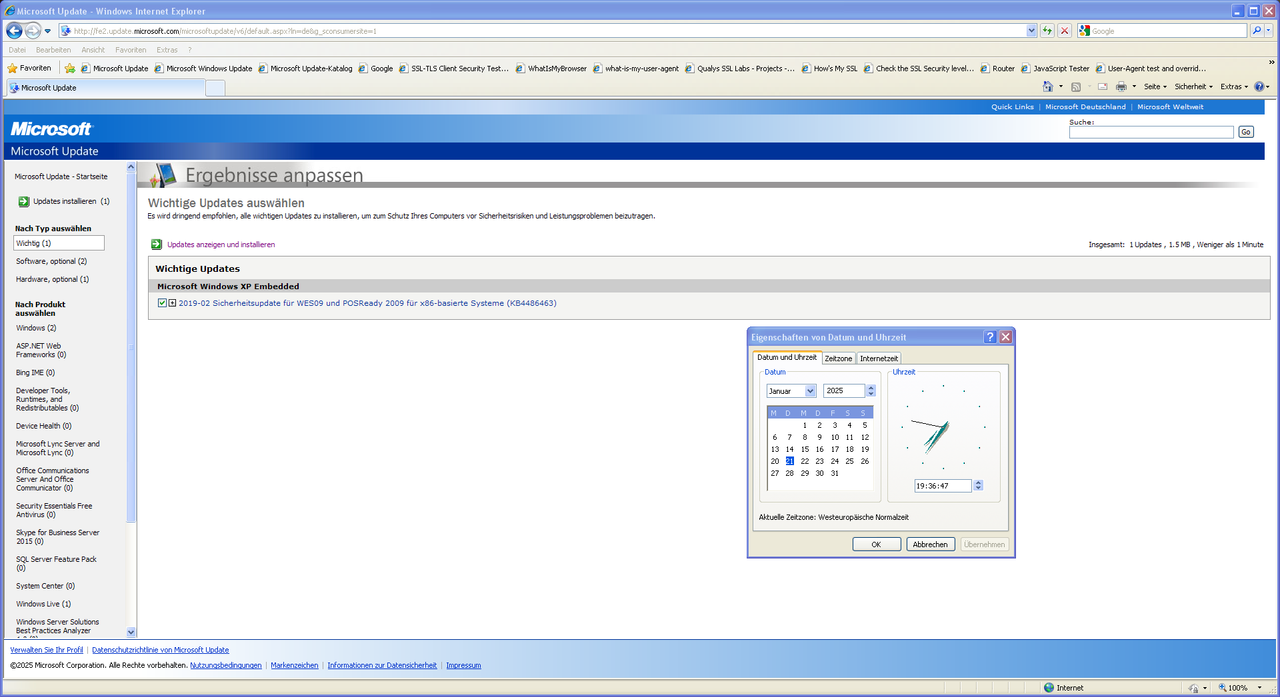
Task: Click green arrow icon beside Updates anzeigen
Action: coord(157,244)
